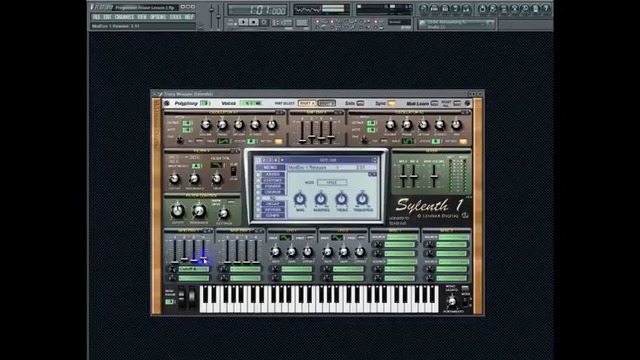The image size is (640, 360).
Task: Adjust Oscillator A2 Volume knob
Action: pos(391,125)
